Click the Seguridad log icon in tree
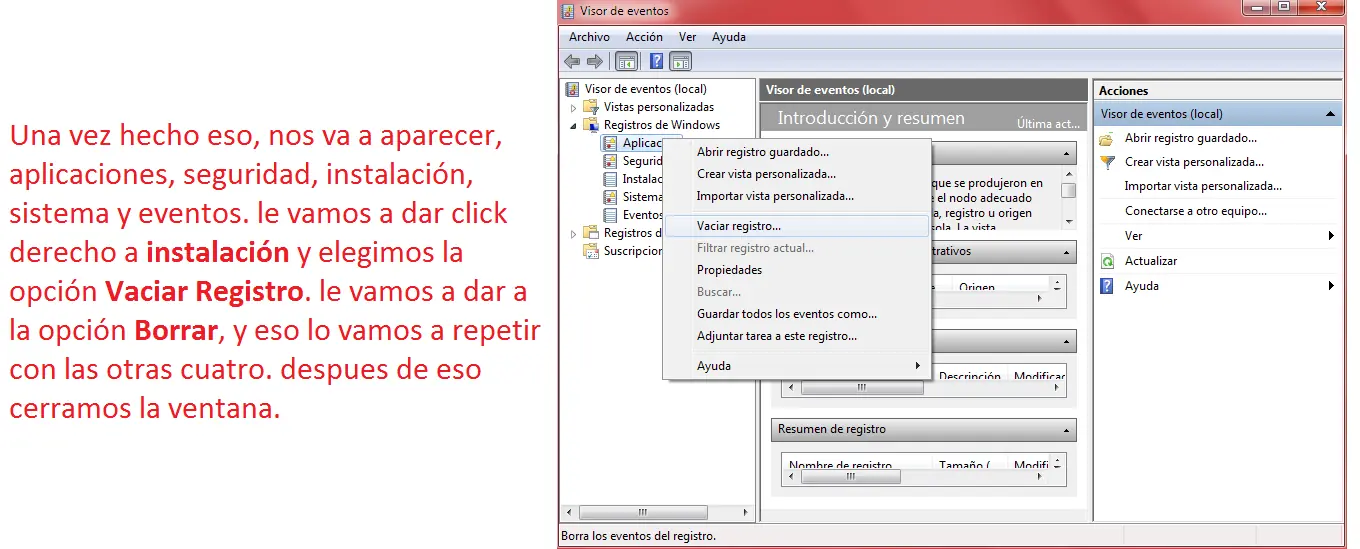Screen dimensions: 1360x549 611,161
